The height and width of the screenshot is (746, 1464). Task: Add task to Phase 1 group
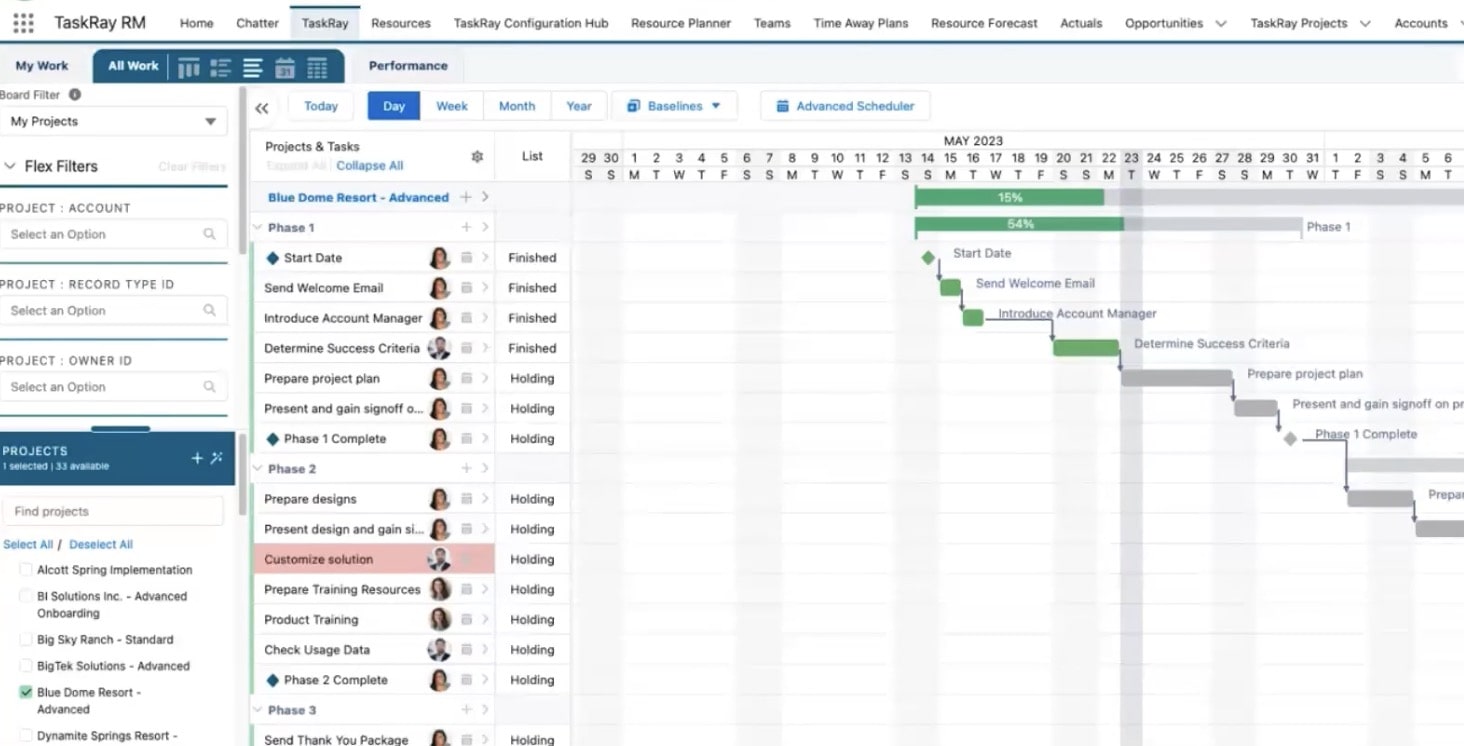[x=466, y=227]
